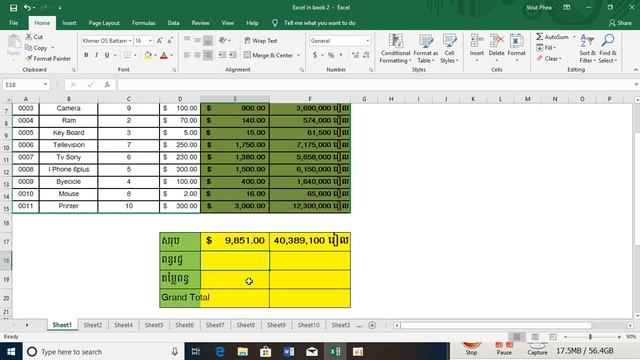Open the Merge & Center dropdown arrow

(x=299, y=55)
